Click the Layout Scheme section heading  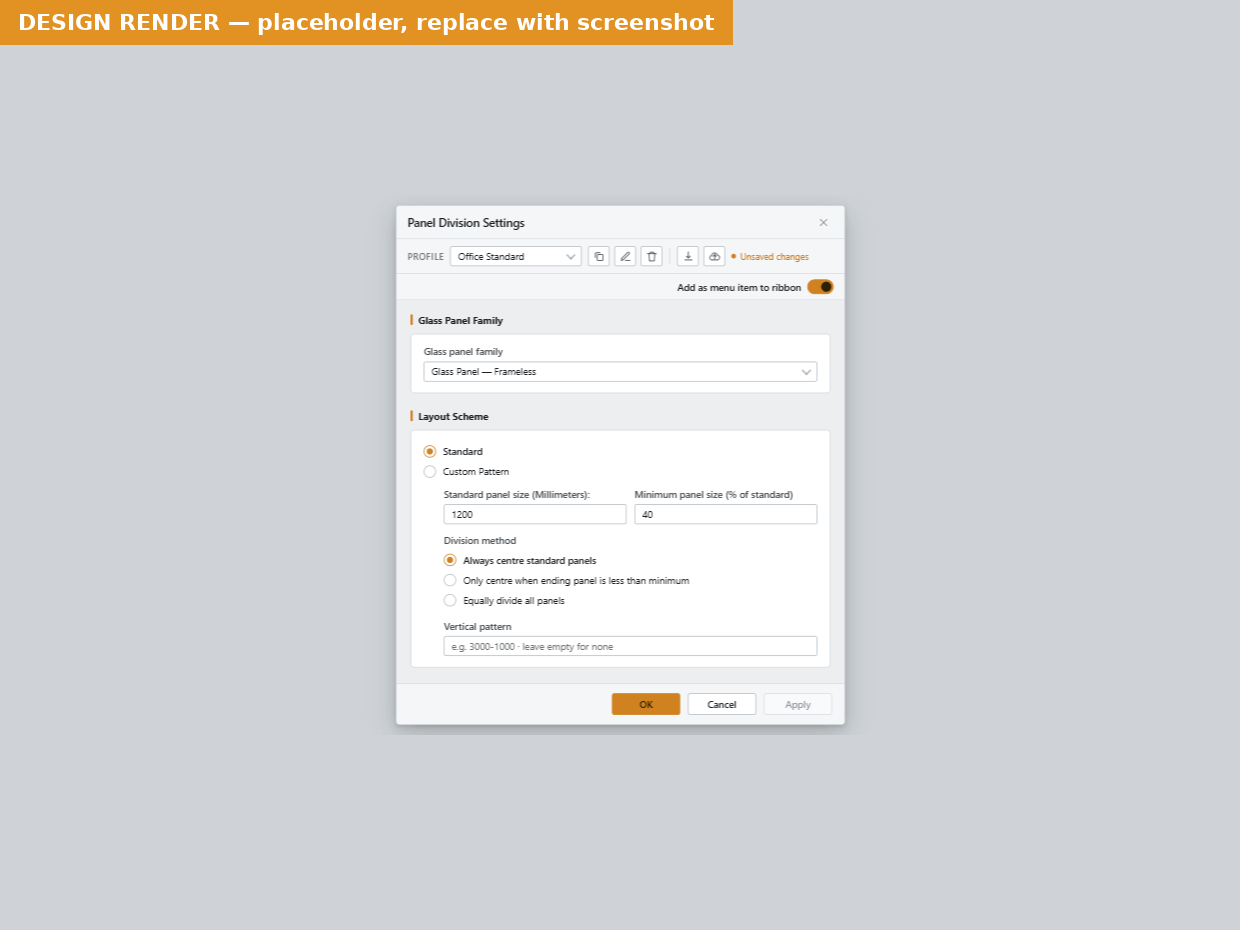[x=453, y=417]
